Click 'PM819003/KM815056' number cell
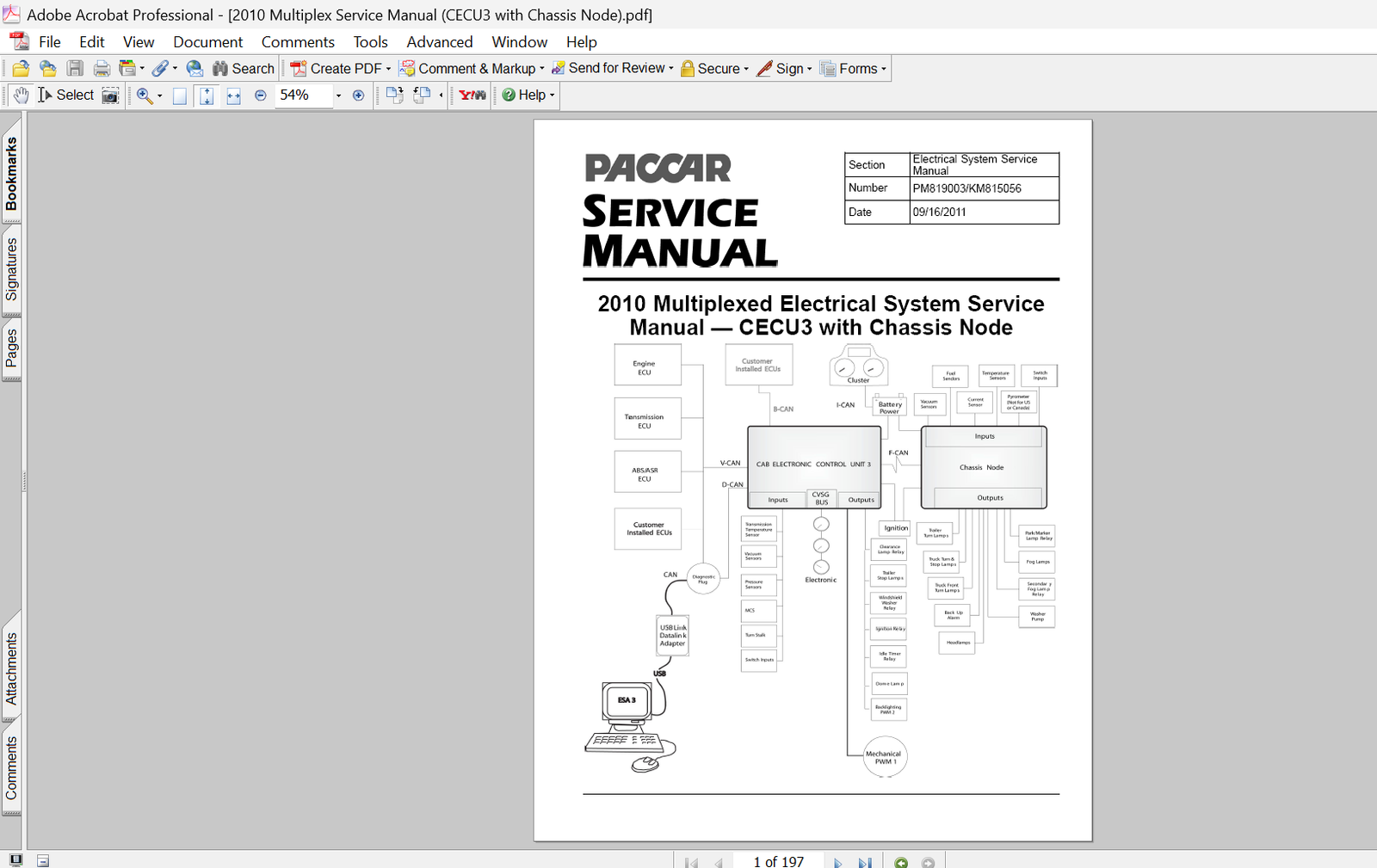Screen dimensions: 1377x868 pos(985,188)
